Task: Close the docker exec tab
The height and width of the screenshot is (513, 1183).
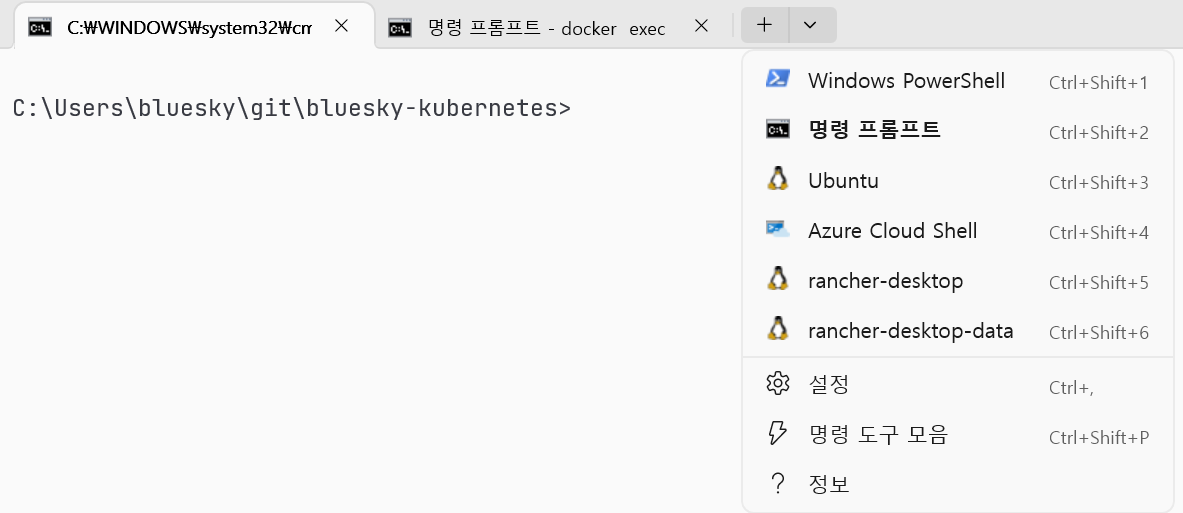Action: tap(701, 26)
